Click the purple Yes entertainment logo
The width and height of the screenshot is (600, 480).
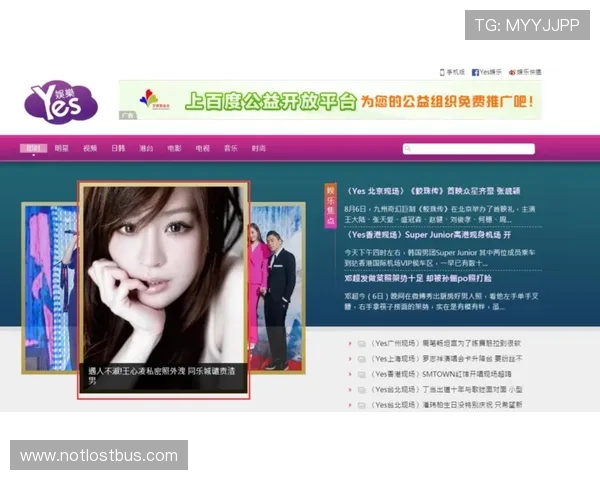(x=60, y=102)
